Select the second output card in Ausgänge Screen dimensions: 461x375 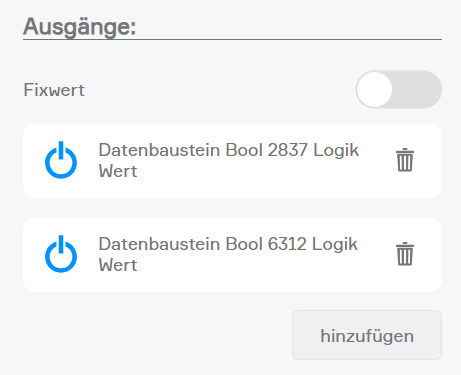point(232,254)
